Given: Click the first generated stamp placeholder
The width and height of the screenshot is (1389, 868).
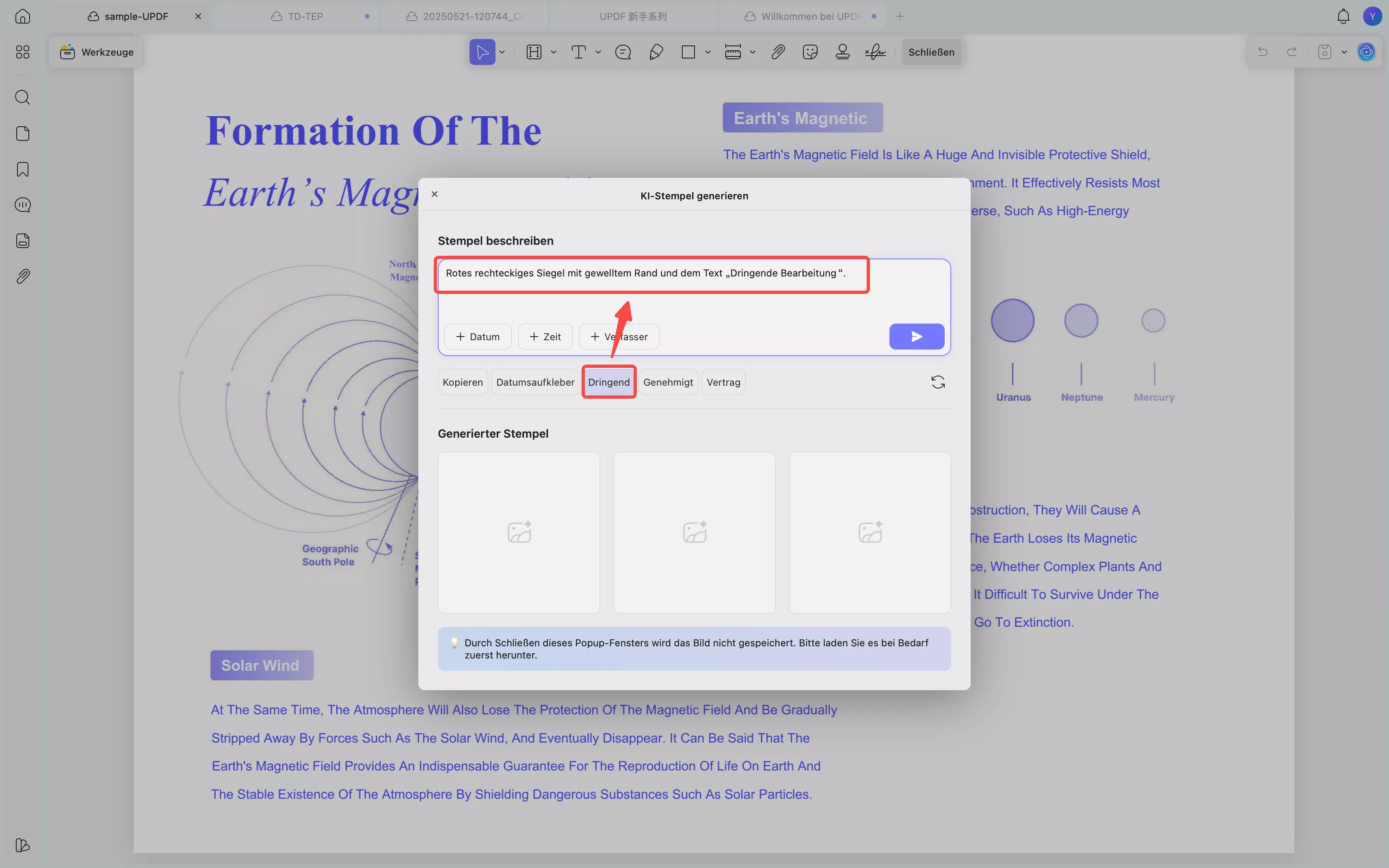Looking at the screenshot, I should pos(519,532).
